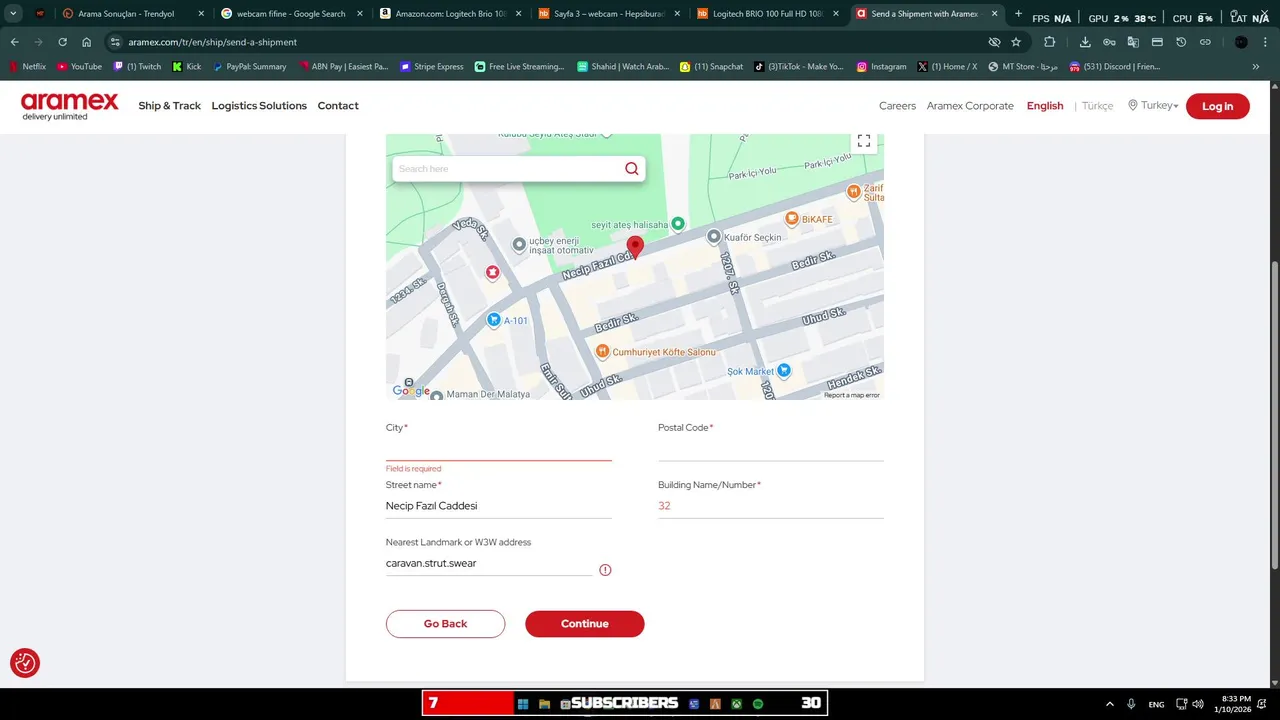
Task: Open Windows Start button
Action: point(522,704)
